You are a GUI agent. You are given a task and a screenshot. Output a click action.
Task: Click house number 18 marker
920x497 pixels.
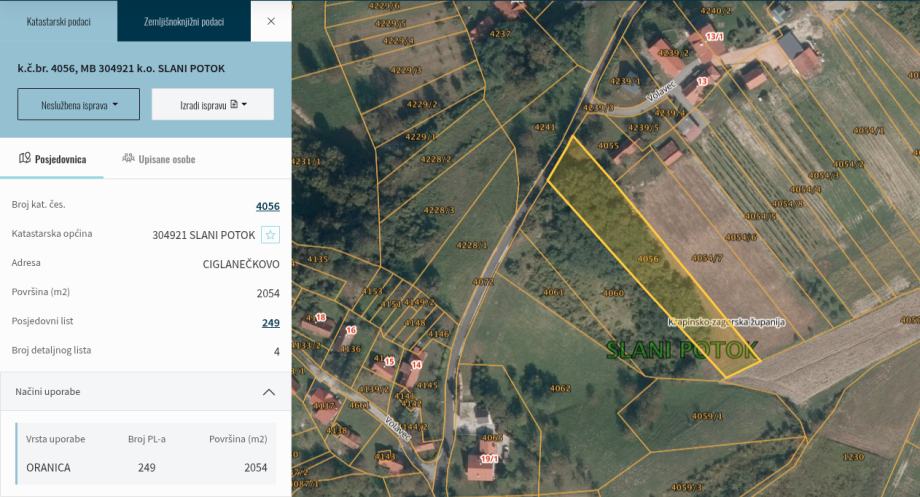[x=320, y=317]
